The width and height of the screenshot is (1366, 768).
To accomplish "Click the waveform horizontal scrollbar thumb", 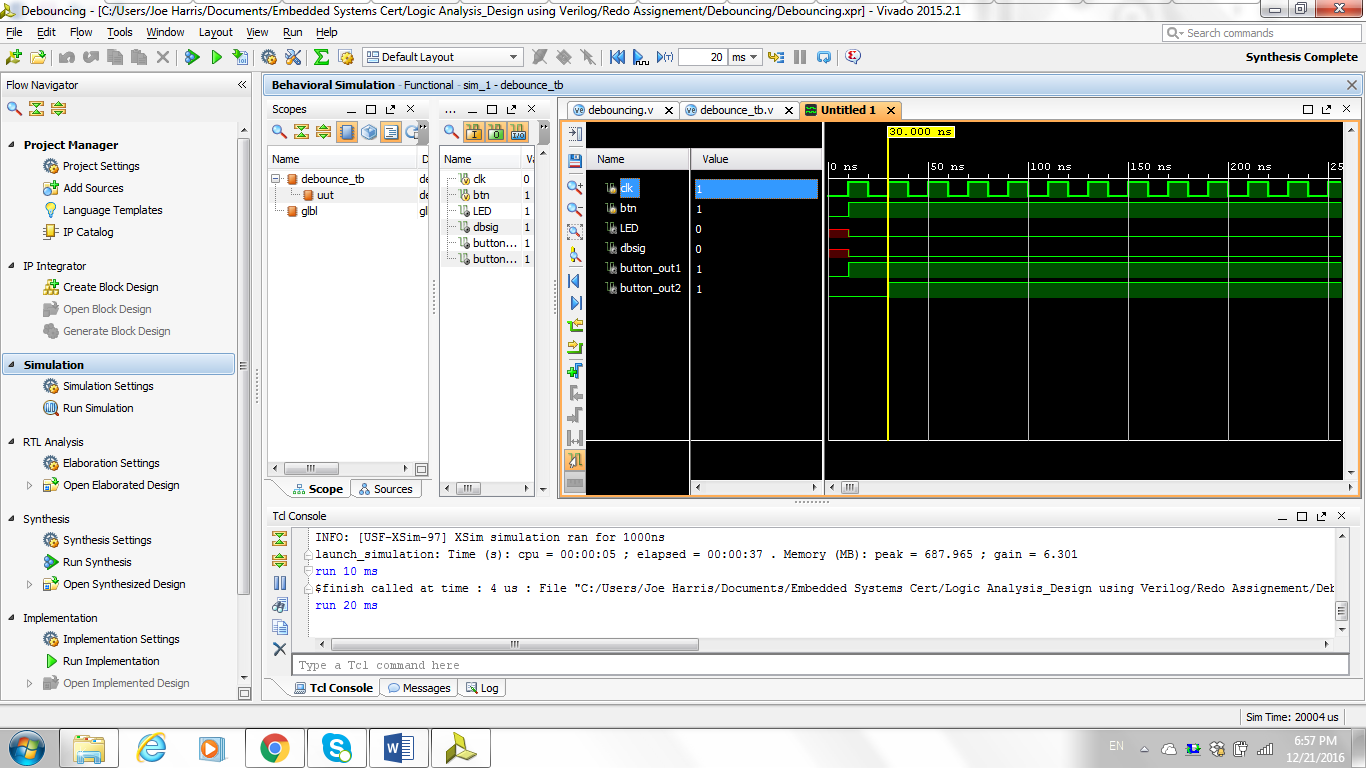I will point(849,488).
